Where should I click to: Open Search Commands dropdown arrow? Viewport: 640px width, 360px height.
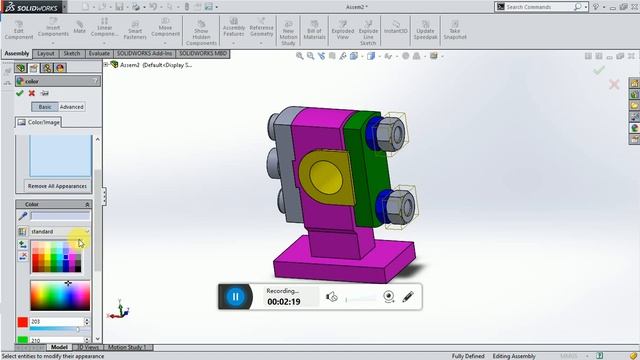[x=586, y=7]
